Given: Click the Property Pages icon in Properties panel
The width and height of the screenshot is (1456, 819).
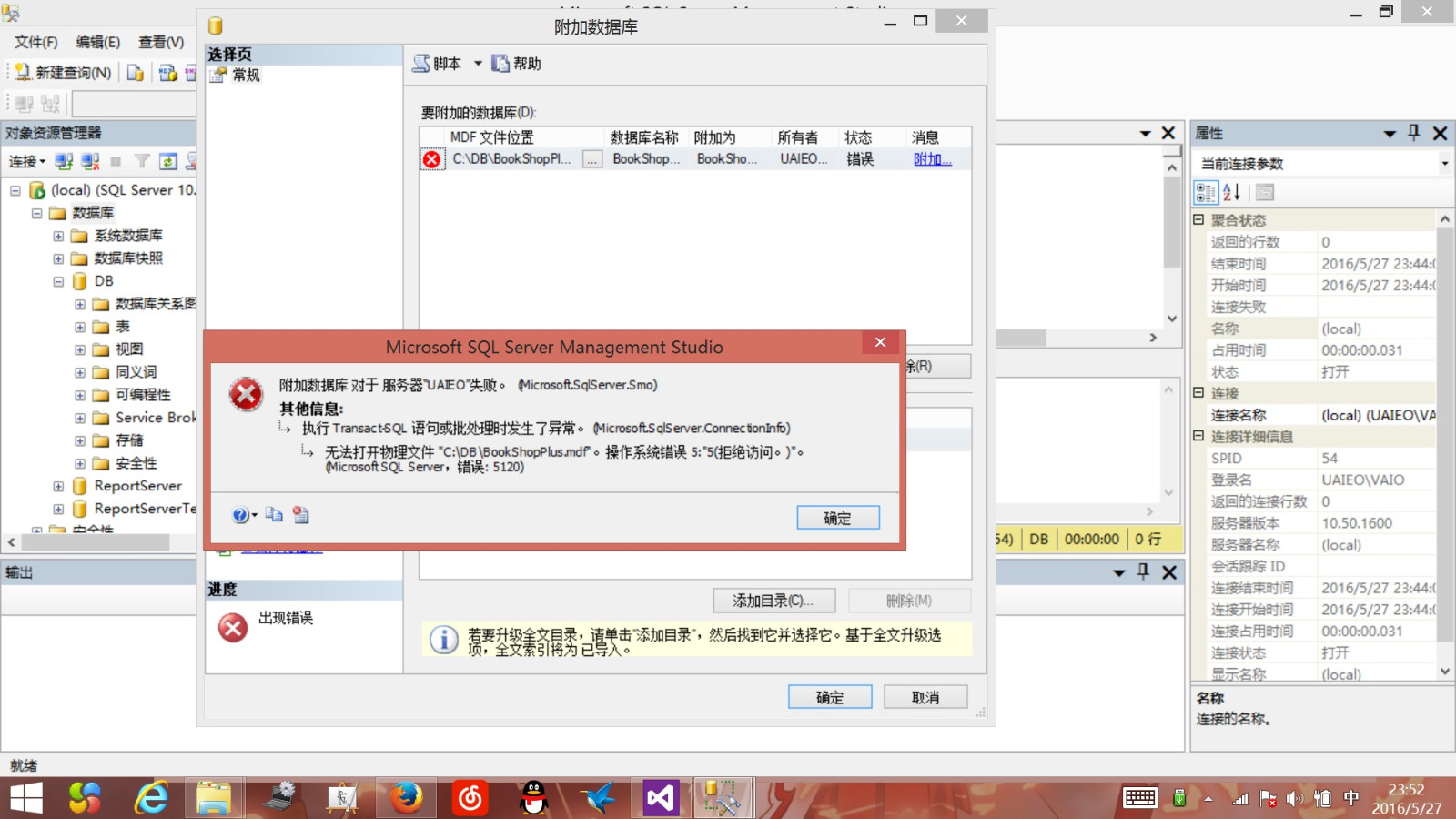Looking at the screenshot, I should 1265,192.
